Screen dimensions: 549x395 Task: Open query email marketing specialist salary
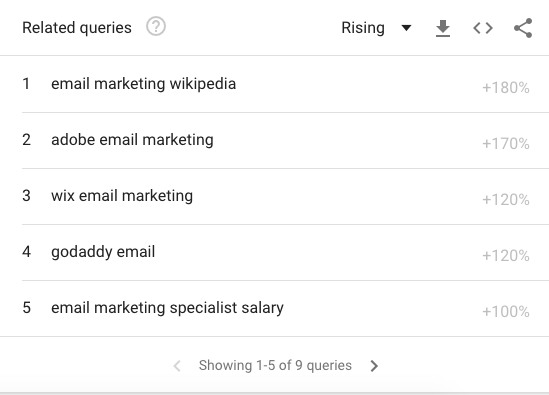click(167, 308)
